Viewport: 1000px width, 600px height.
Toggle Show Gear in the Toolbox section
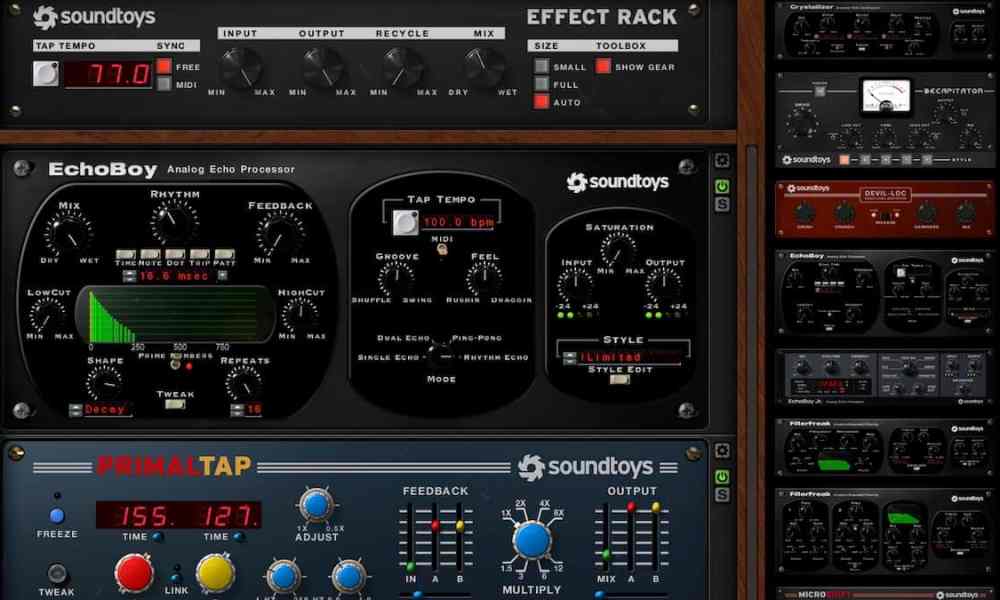pos(603,66)
